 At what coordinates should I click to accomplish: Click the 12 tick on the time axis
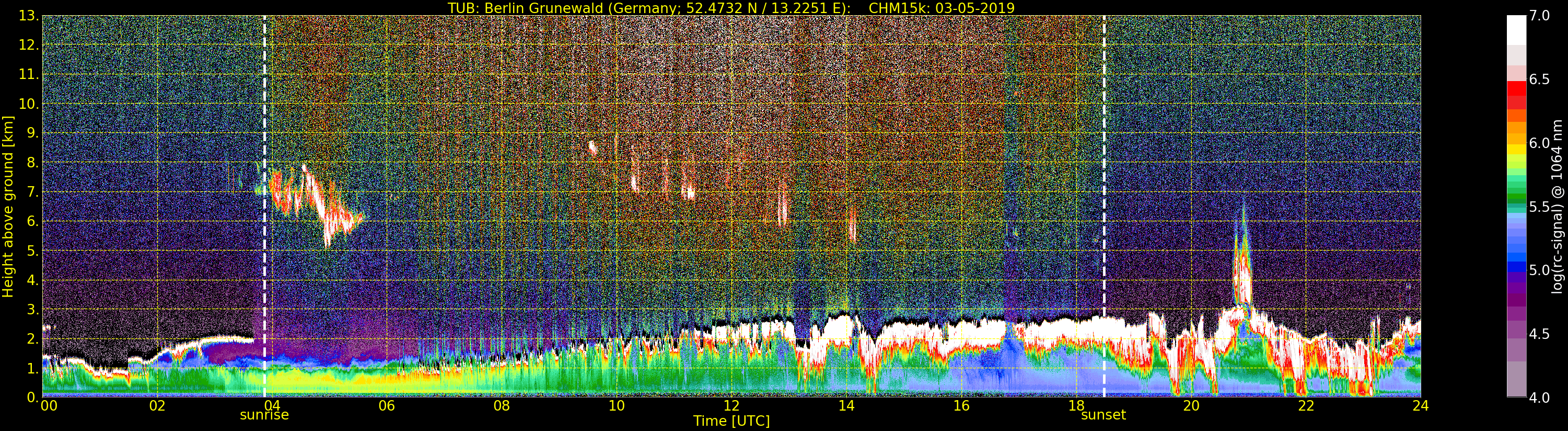(x=731, y=406)
